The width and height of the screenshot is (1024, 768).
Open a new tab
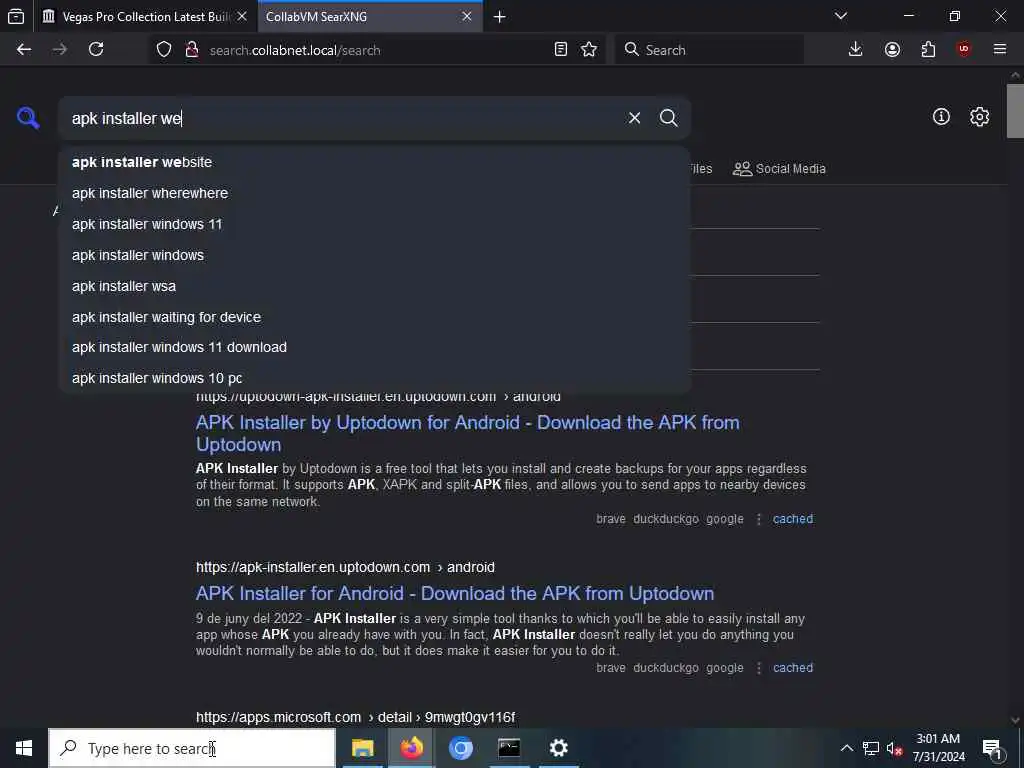point(500,17)
